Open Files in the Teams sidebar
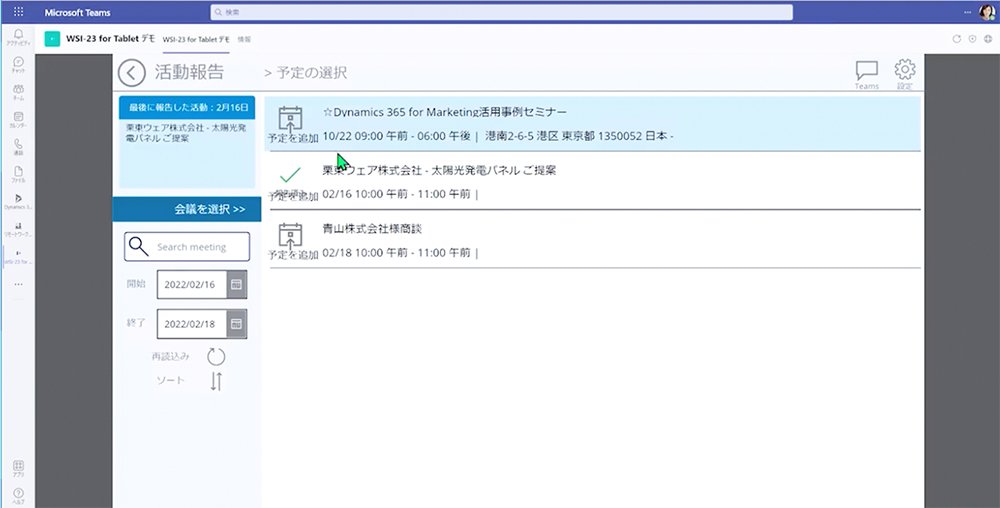 click(x=18, y=175)
